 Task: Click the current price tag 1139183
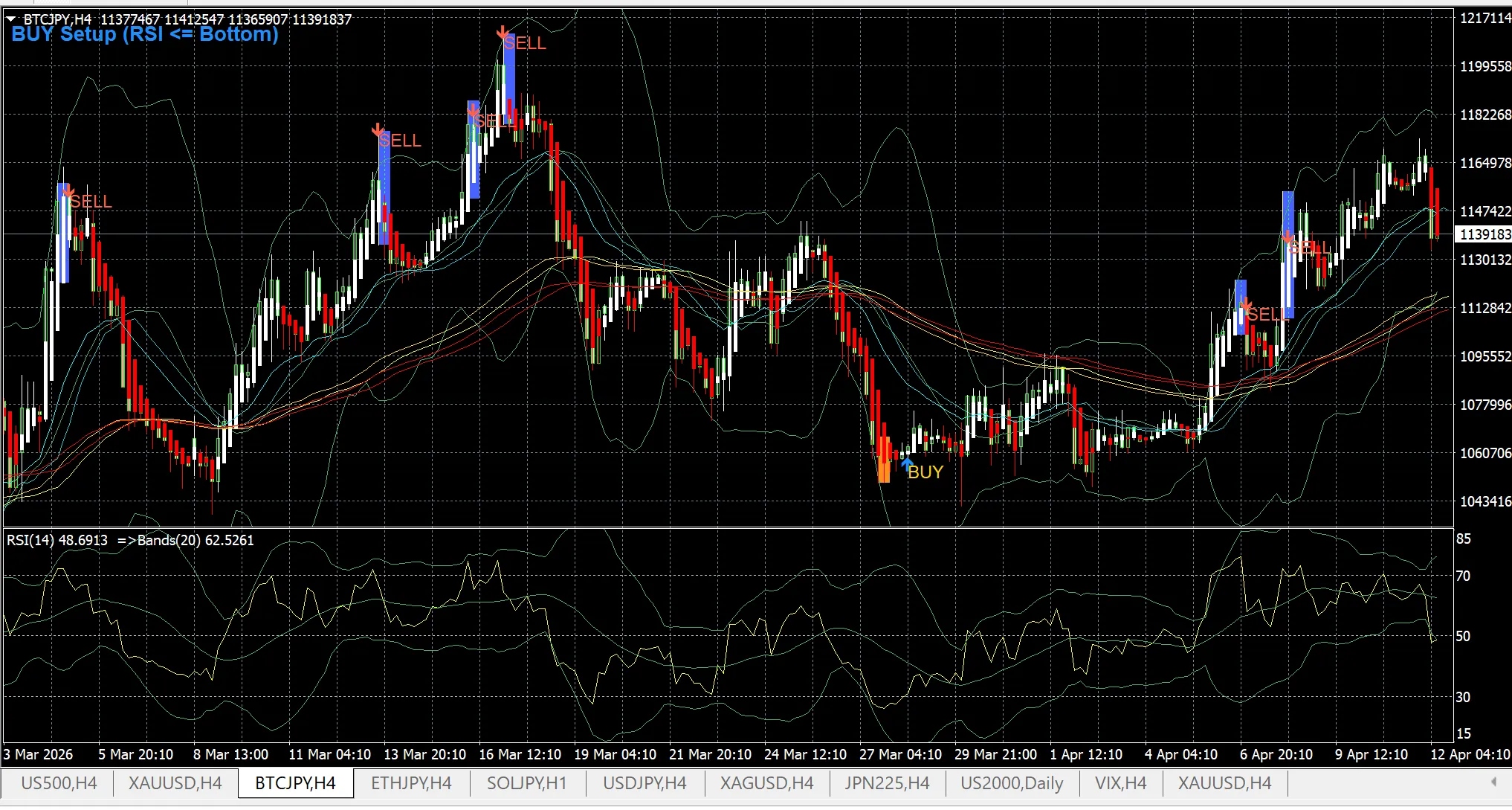click(x=1484, y=234)
